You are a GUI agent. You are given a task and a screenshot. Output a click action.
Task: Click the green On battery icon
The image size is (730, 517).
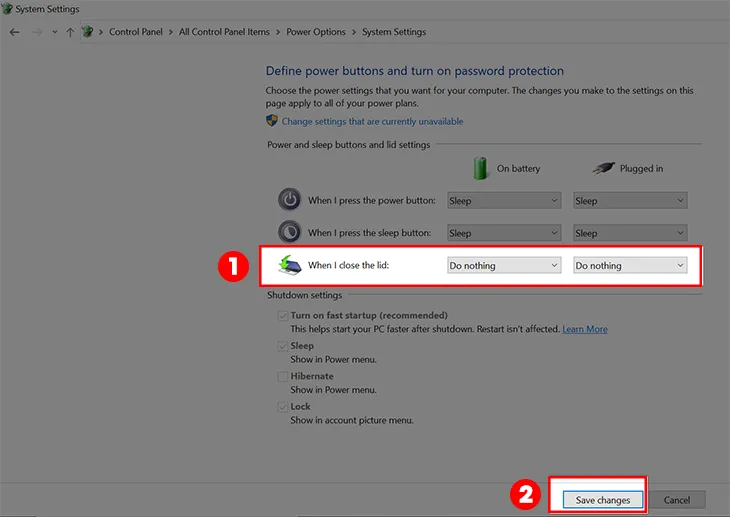pyautogui.click(x=480, y=168)
